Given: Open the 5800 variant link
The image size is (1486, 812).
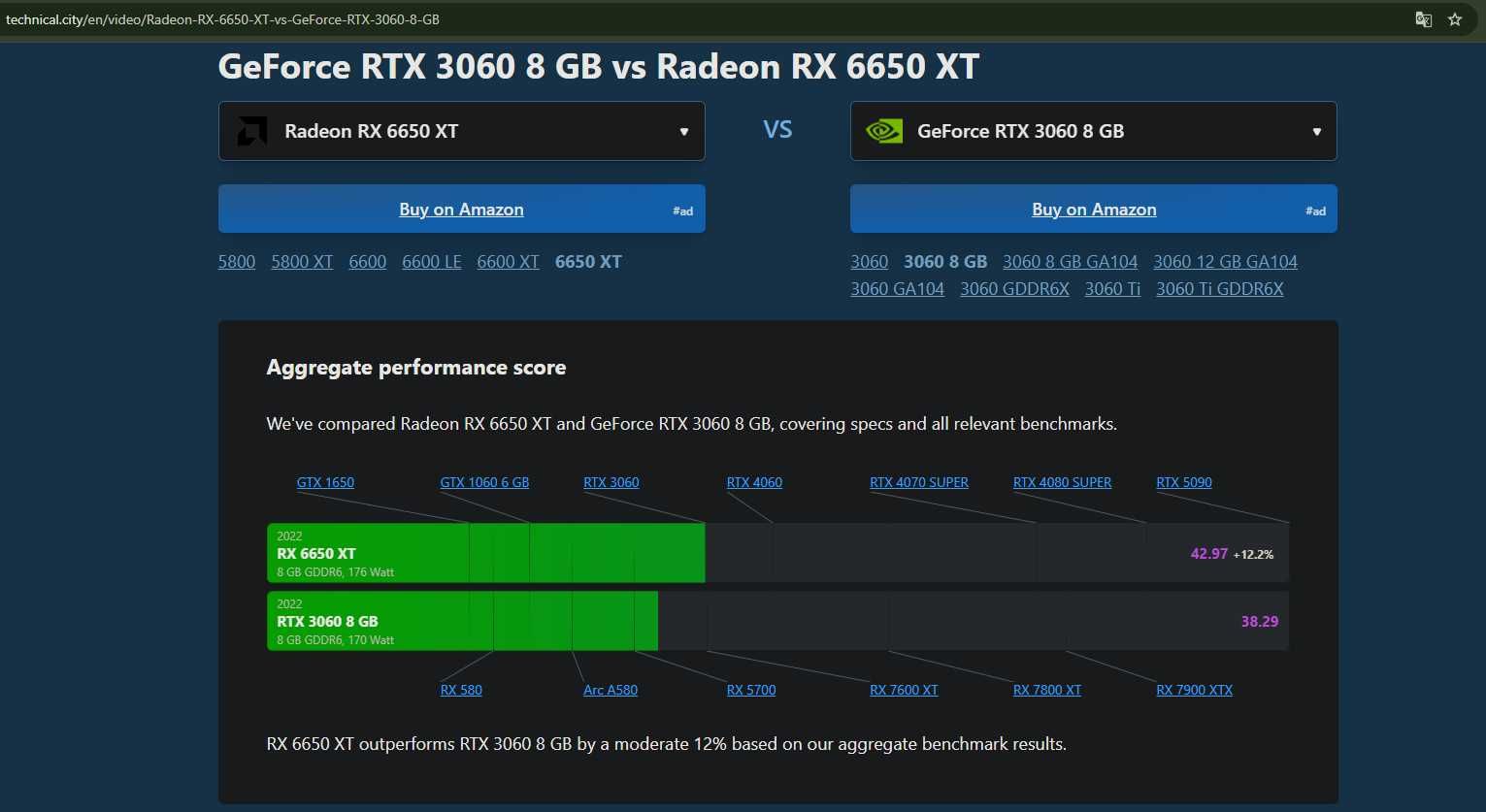Looking at the screenshot, I should (237, 262).
